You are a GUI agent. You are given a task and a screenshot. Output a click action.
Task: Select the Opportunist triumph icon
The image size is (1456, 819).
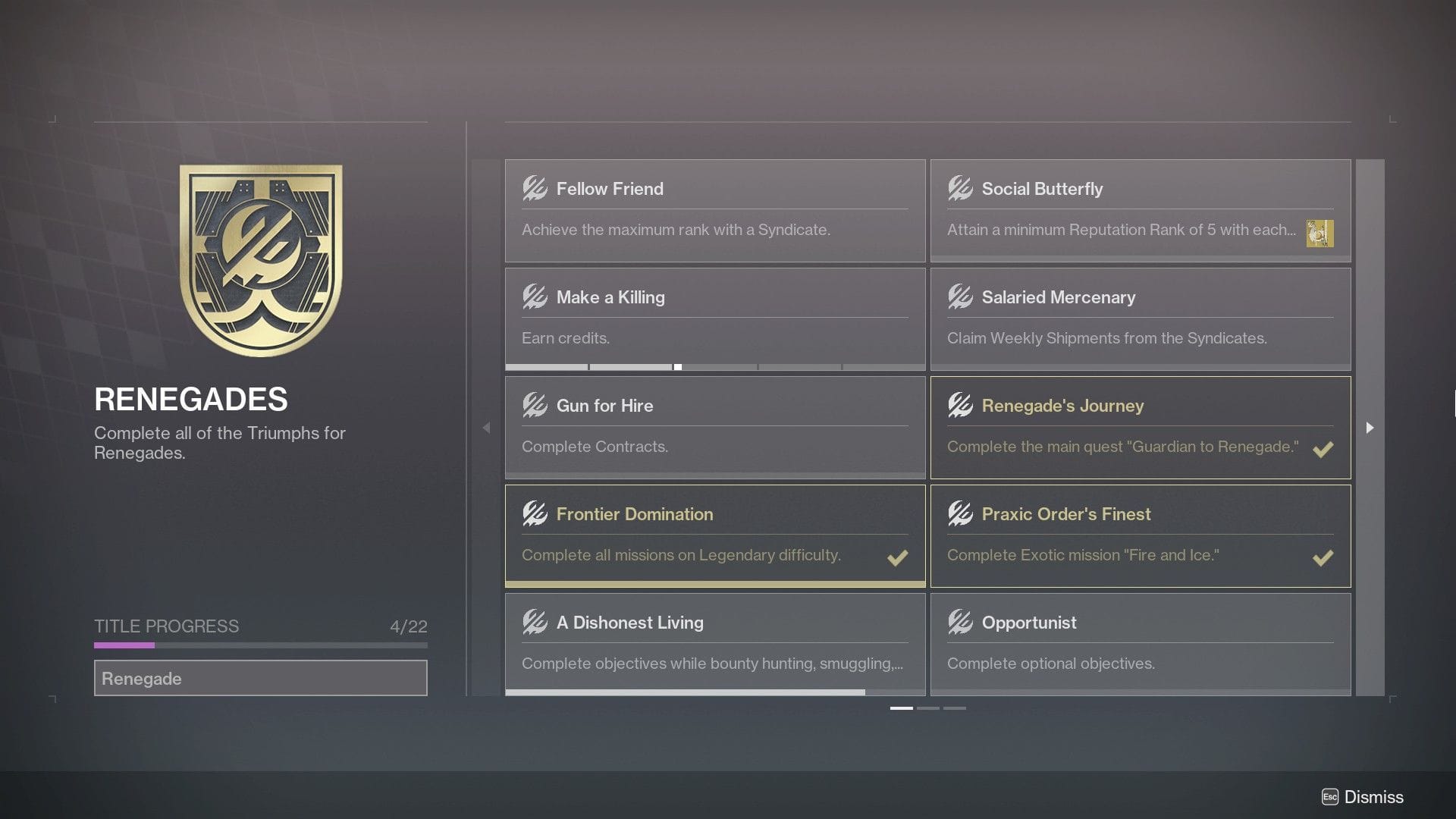click(x=959, y=623)
